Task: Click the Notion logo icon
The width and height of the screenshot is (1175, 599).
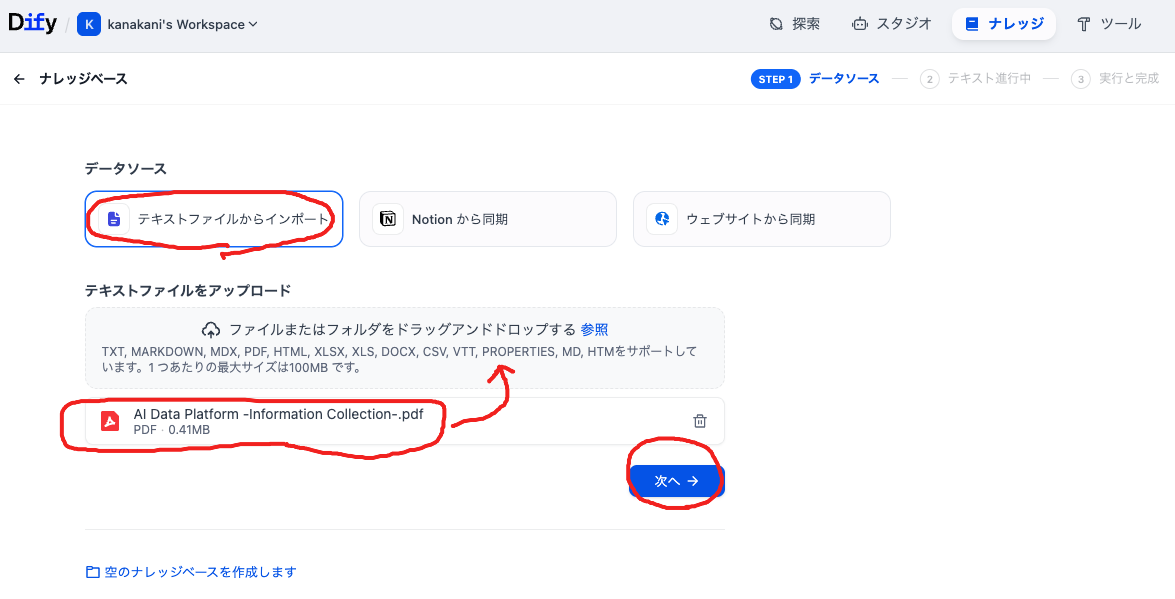Action: click(x=388, y=219)
